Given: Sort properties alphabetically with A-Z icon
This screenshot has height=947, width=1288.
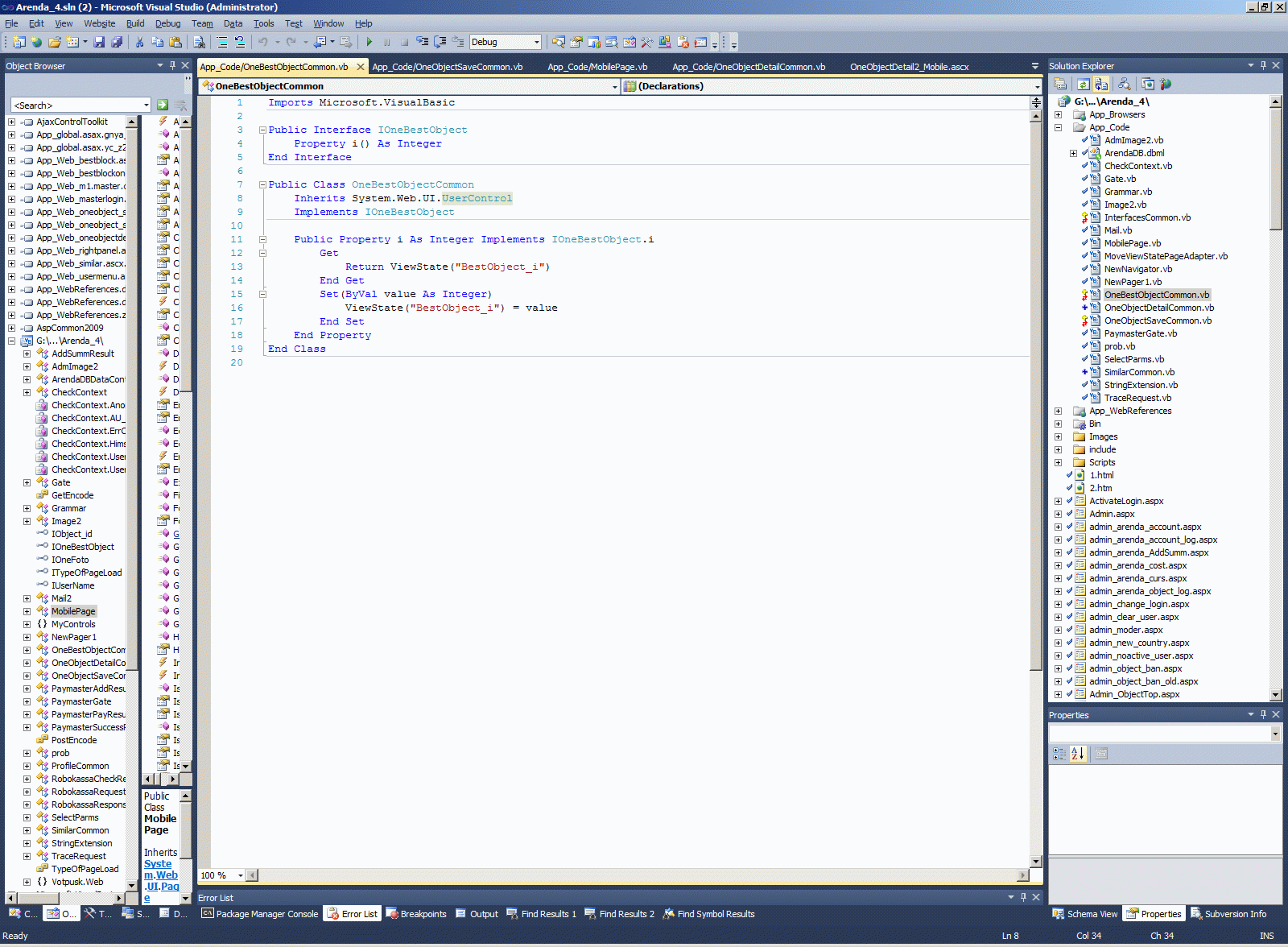Looking at the screenshot, I should pyautogui.click(x=1078, y=754).
